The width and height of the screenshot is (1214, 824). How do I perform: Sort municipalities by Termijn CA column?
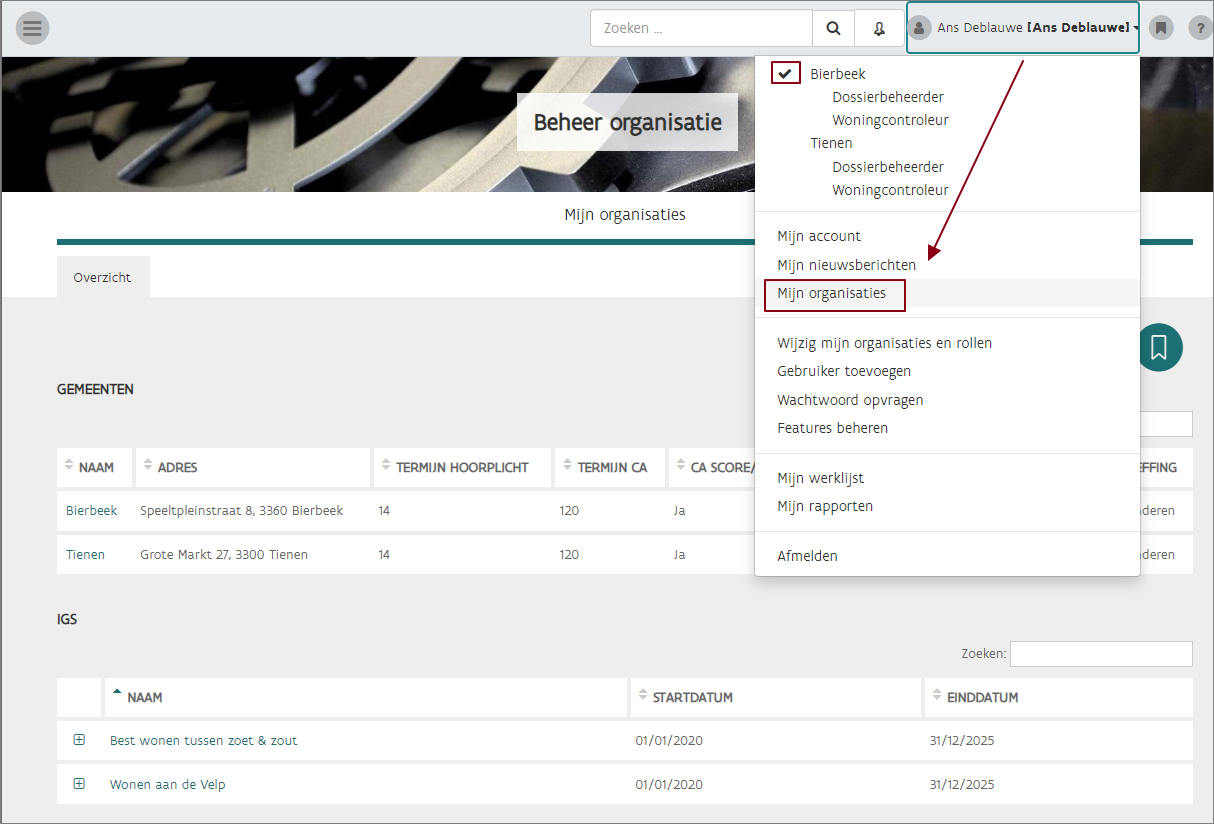click(x=611, y=467)
